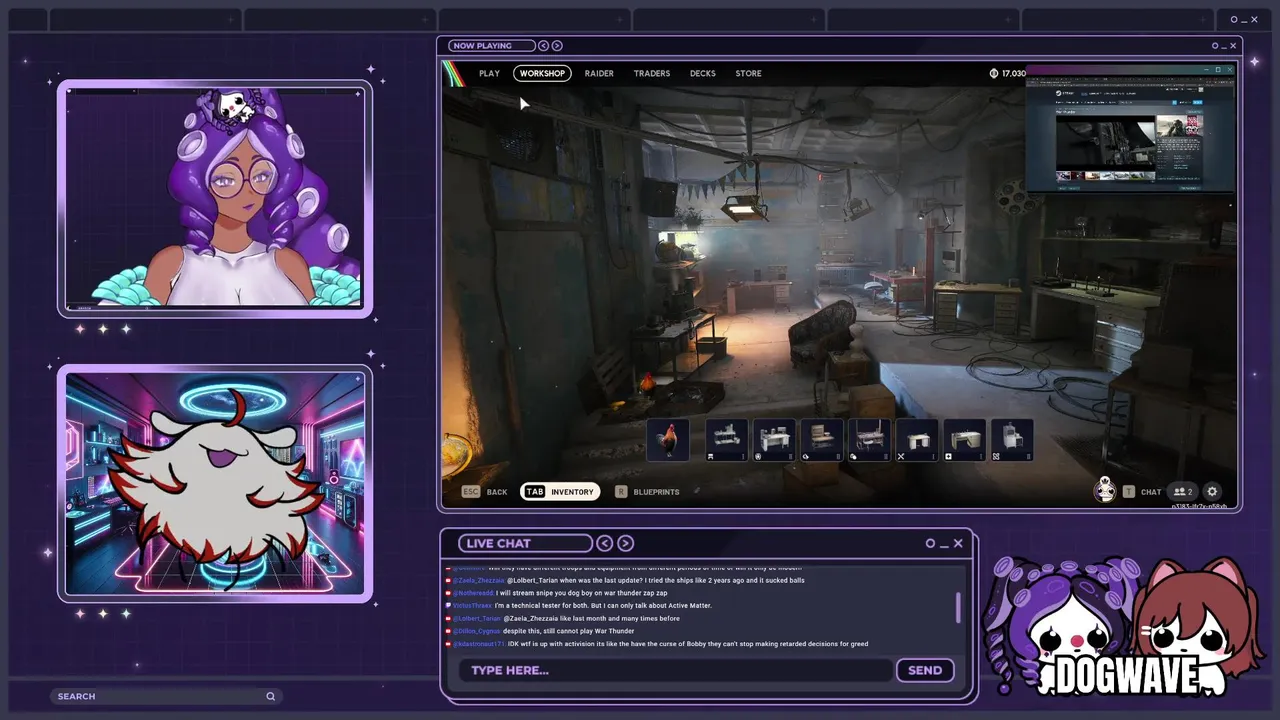Select the rooster item thumbnail

tap(668, 440)
